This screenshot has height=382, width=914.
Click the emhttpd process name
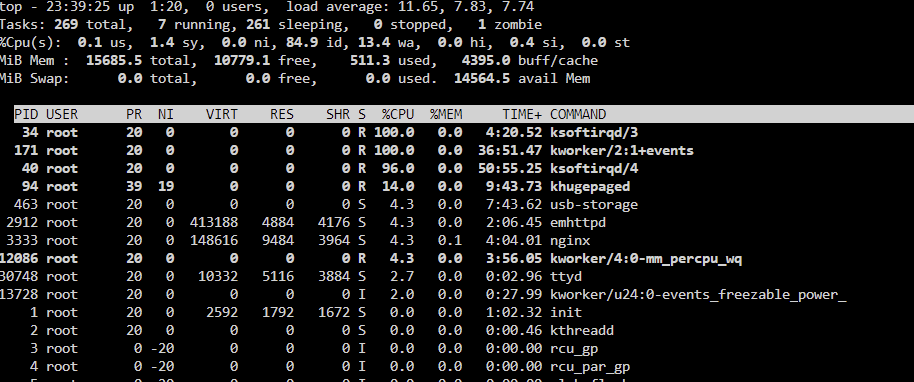pyautogui.click(x=578, y=223)
